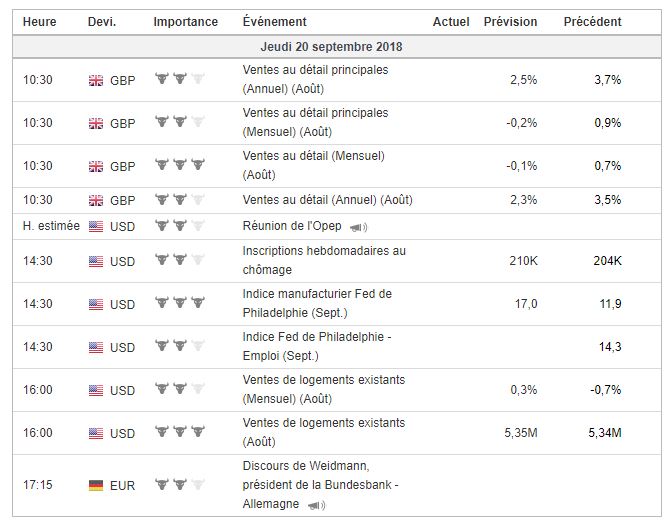Click the Importance column header
Screen dimensions: 671x529
[185, 22]
